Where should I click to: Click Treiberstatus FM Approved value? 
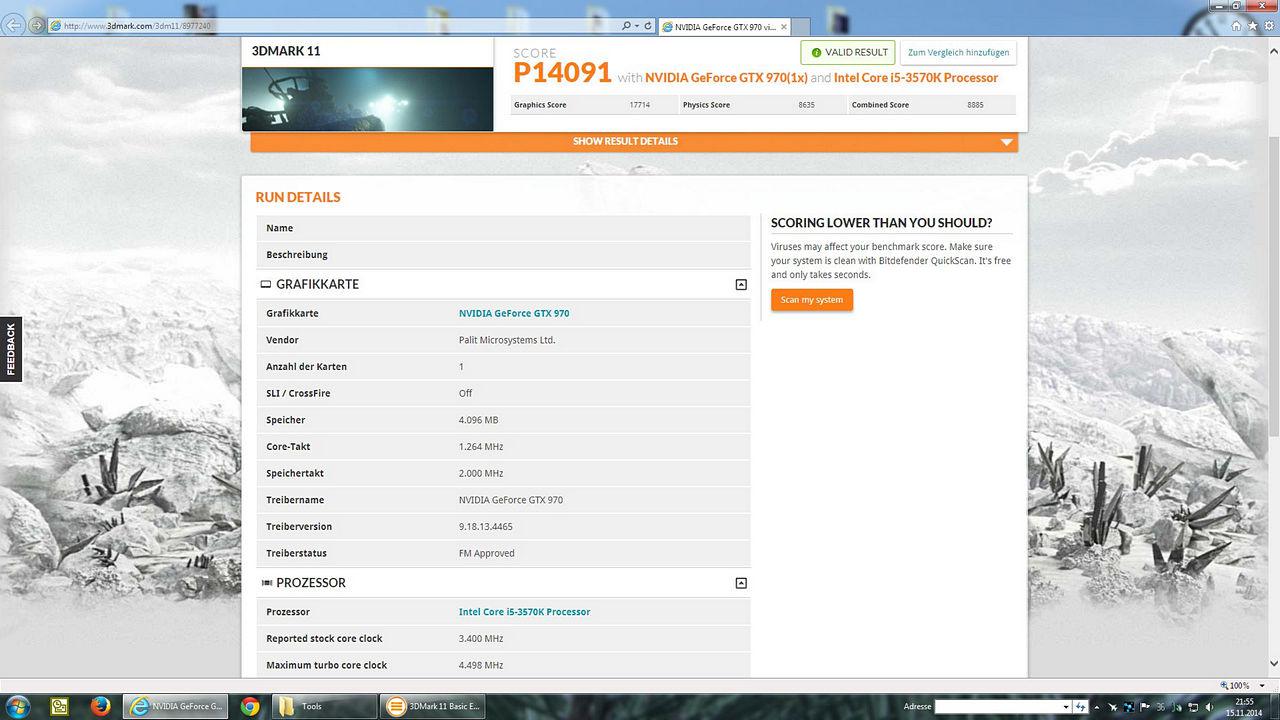[487, 553]
